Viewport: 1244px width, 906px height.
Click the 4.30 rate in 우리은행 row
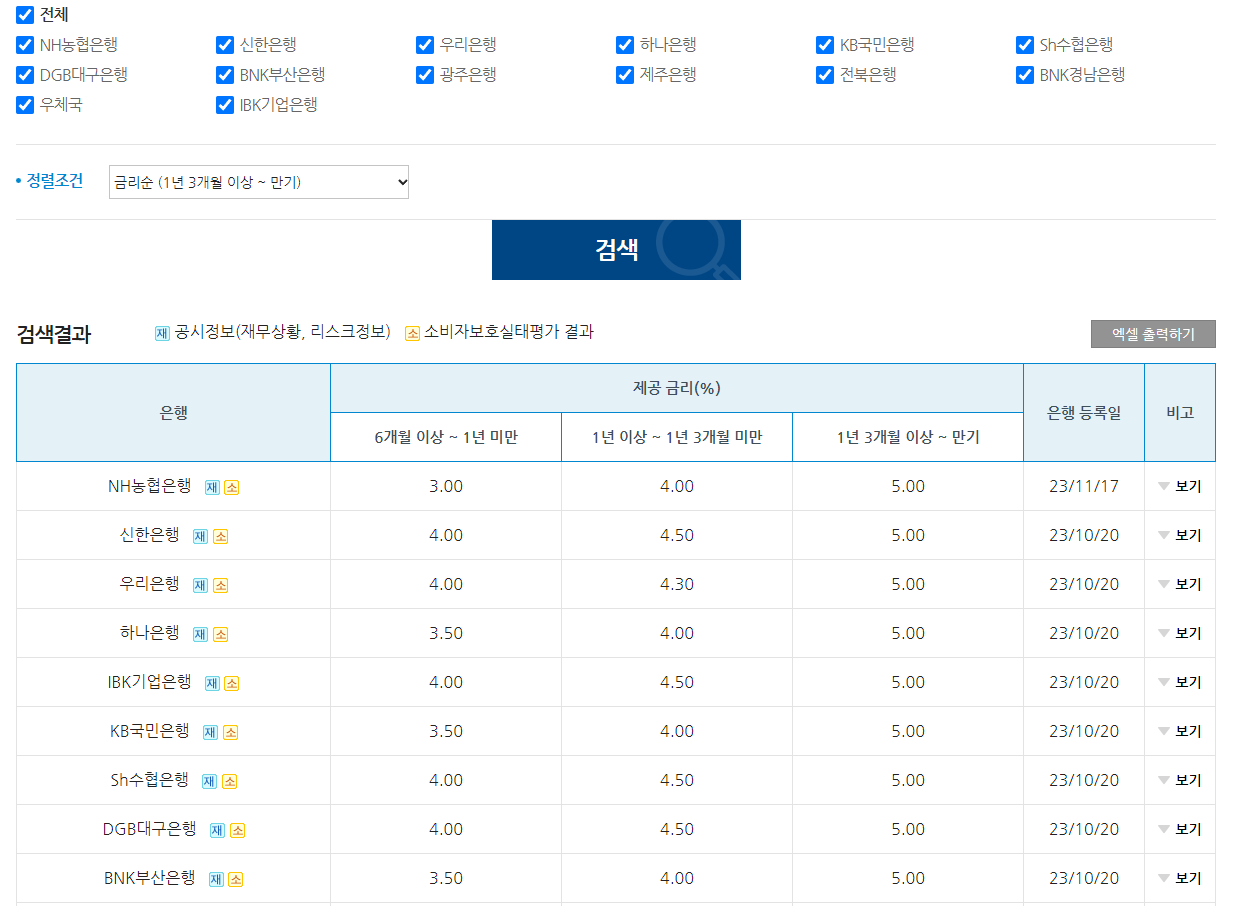click(x=677, y=584)
